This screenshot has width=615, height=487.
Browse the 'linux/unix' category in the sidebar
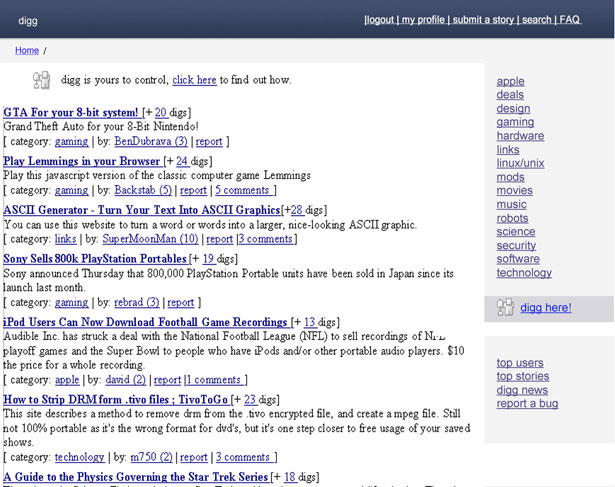coord(520,163)
